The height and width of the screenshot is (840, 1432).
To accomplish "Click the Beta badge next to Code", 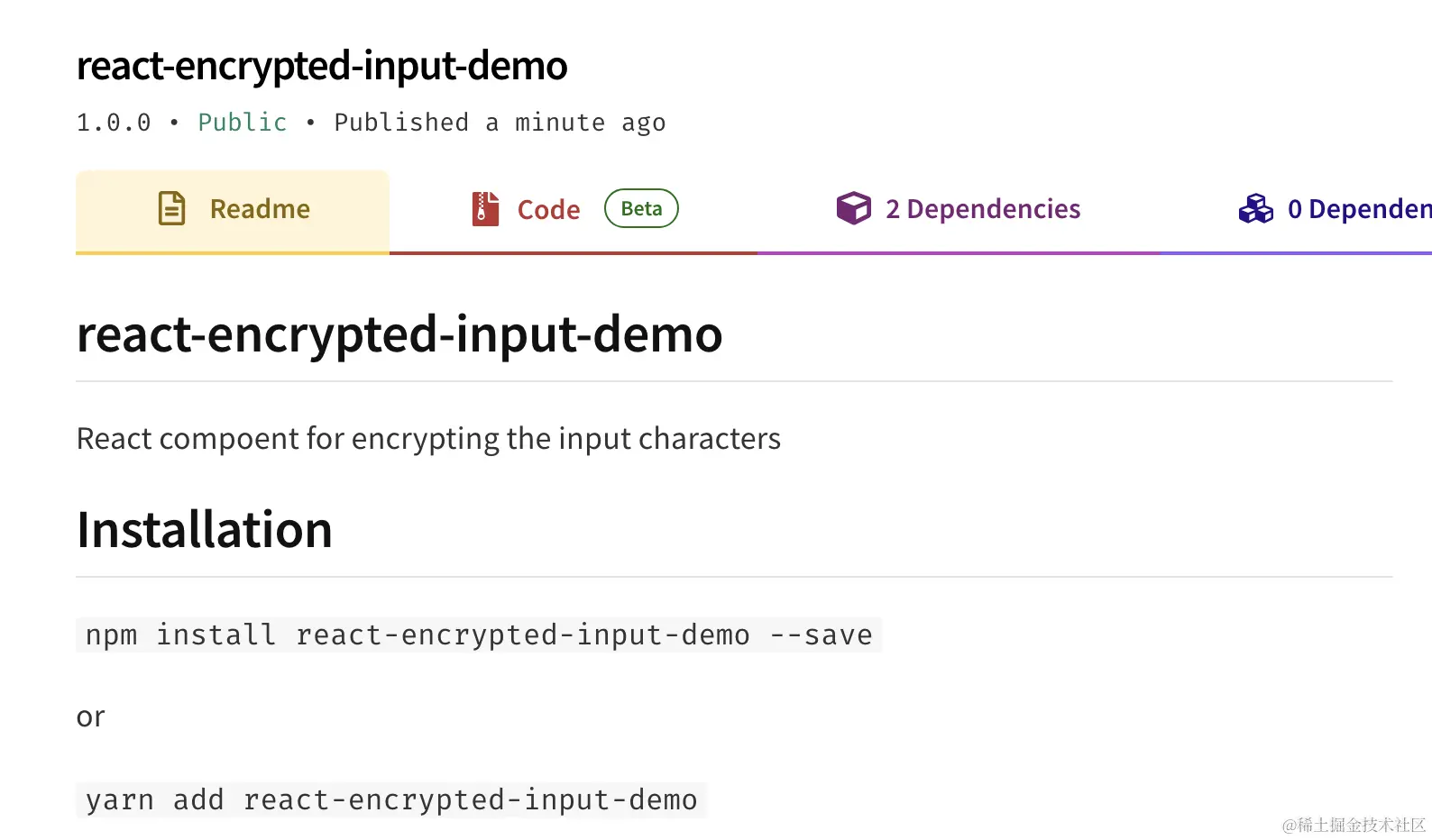I will tap(641, 208).
